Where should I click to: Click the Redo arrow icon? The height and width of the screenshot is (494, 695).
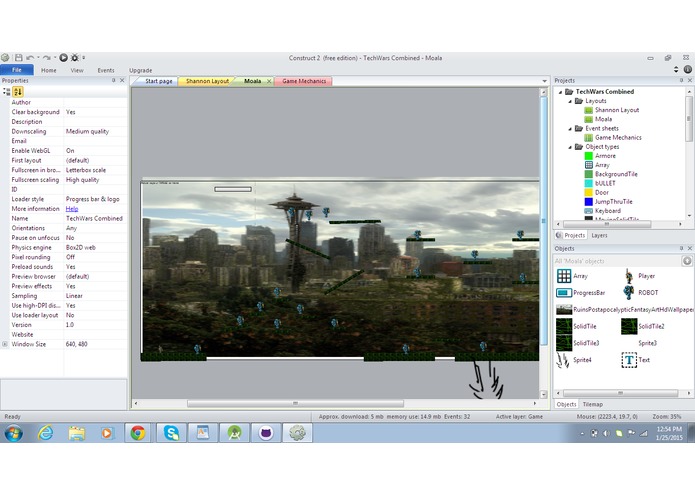pyautogui.click(x=47, y=58)
